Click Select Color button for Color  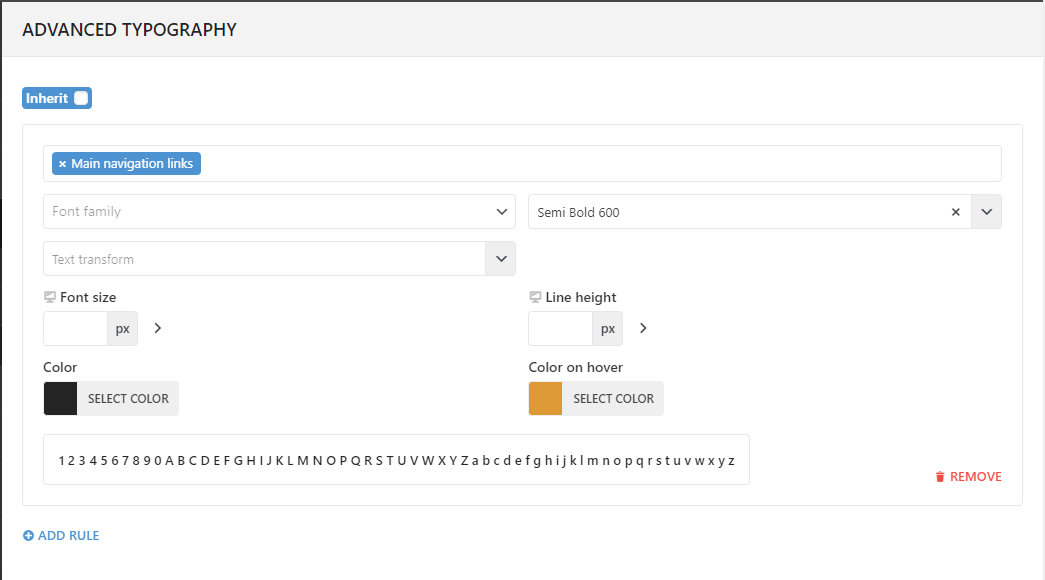[x=128, y=398]
